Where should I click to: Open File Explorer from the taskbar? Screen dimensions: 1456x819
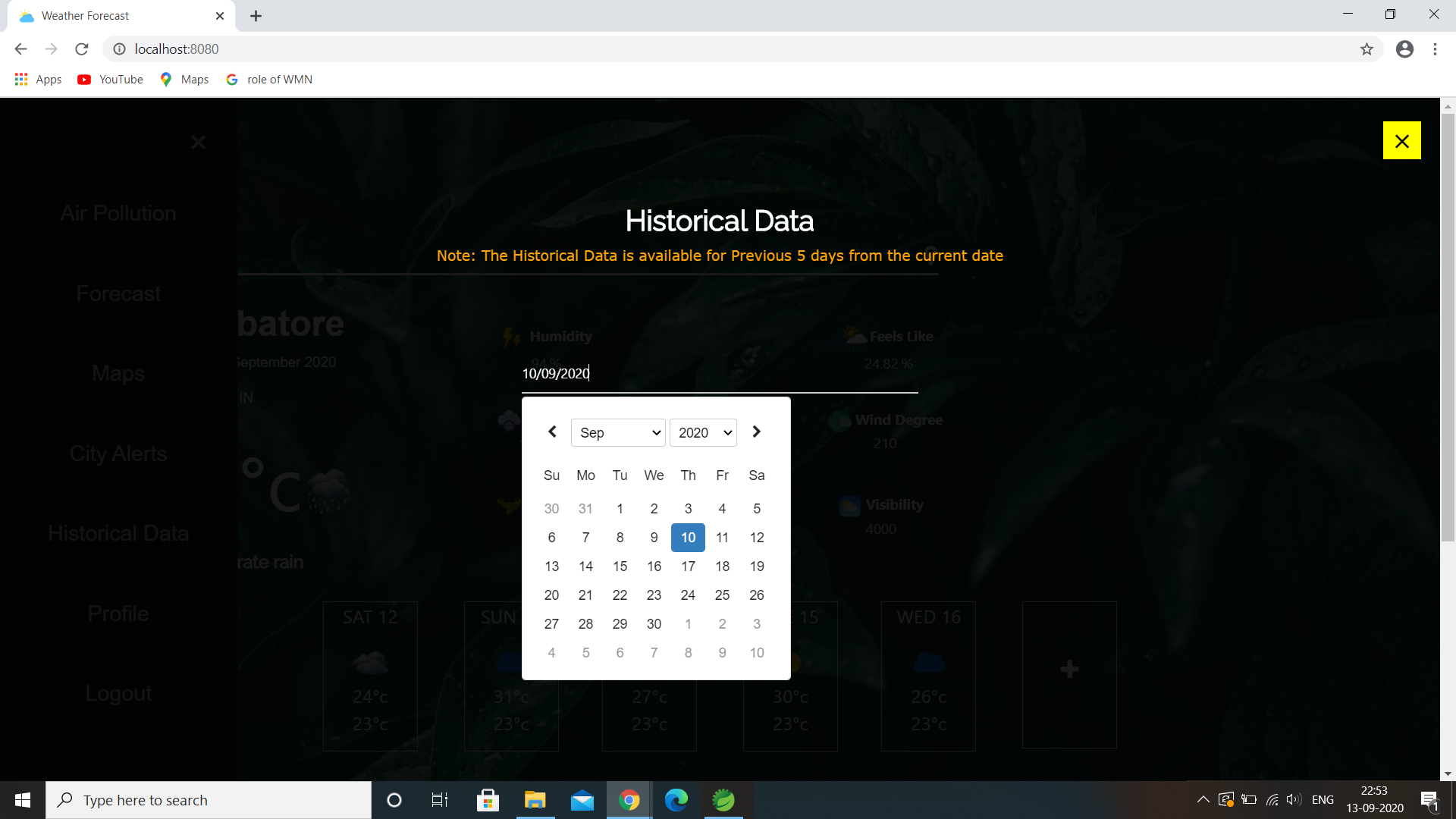click(x=535, y=799)
